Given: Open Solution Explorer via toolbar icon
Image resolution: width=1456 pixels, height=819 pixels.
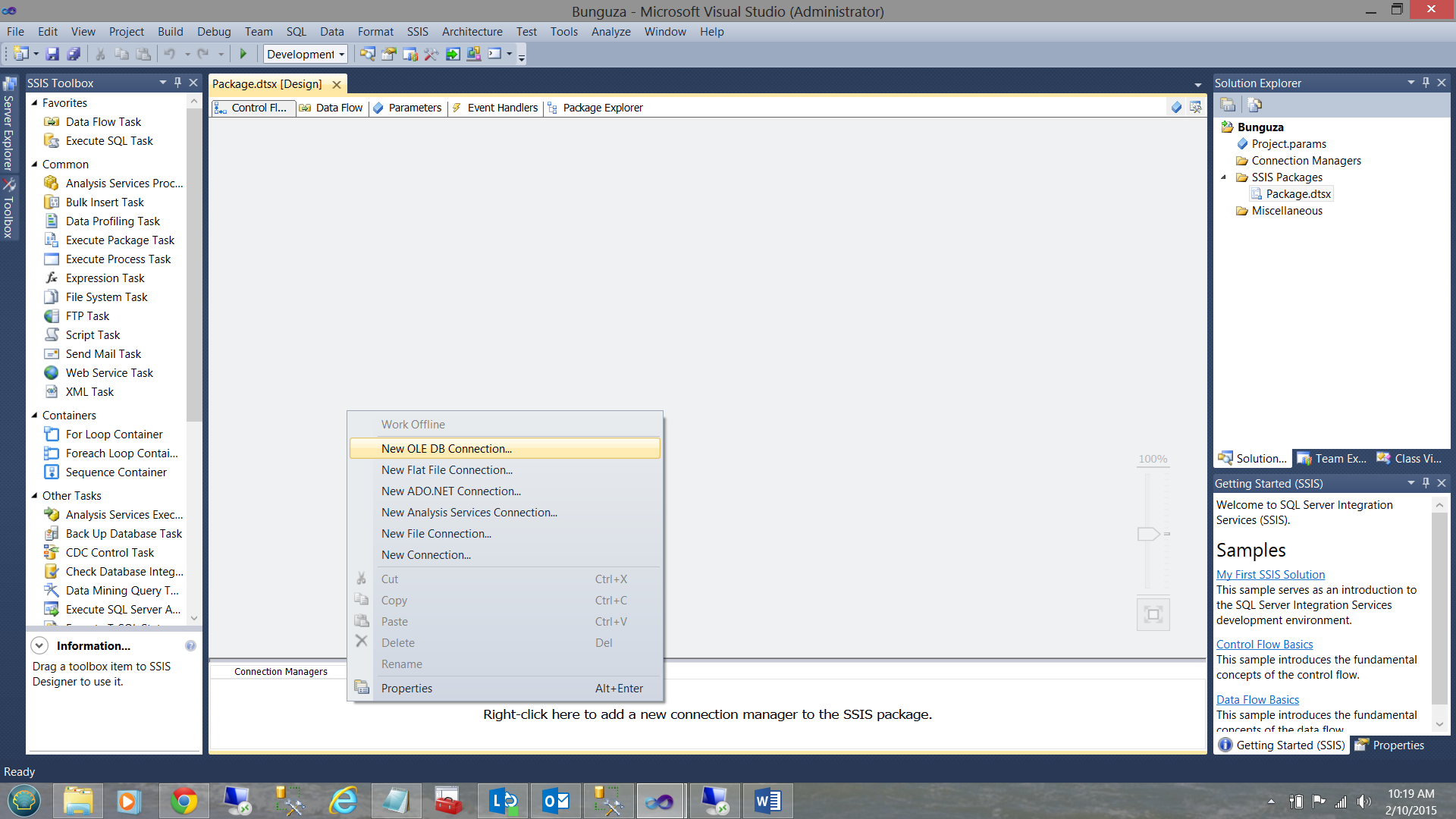Looking at the screenshot, I should click(x=367, y=54).
